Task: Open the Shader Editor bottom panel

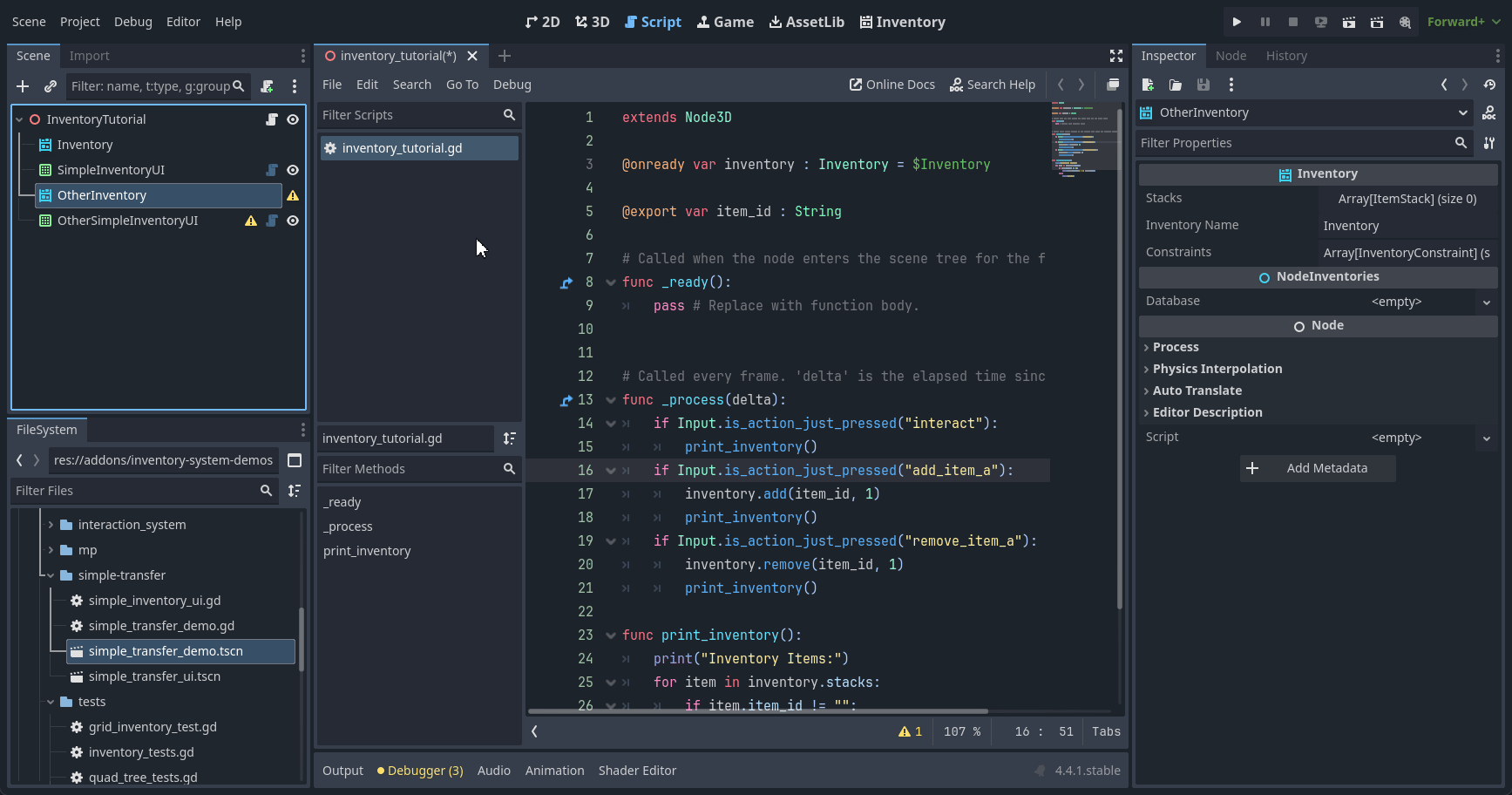Action: click(637, 771)
